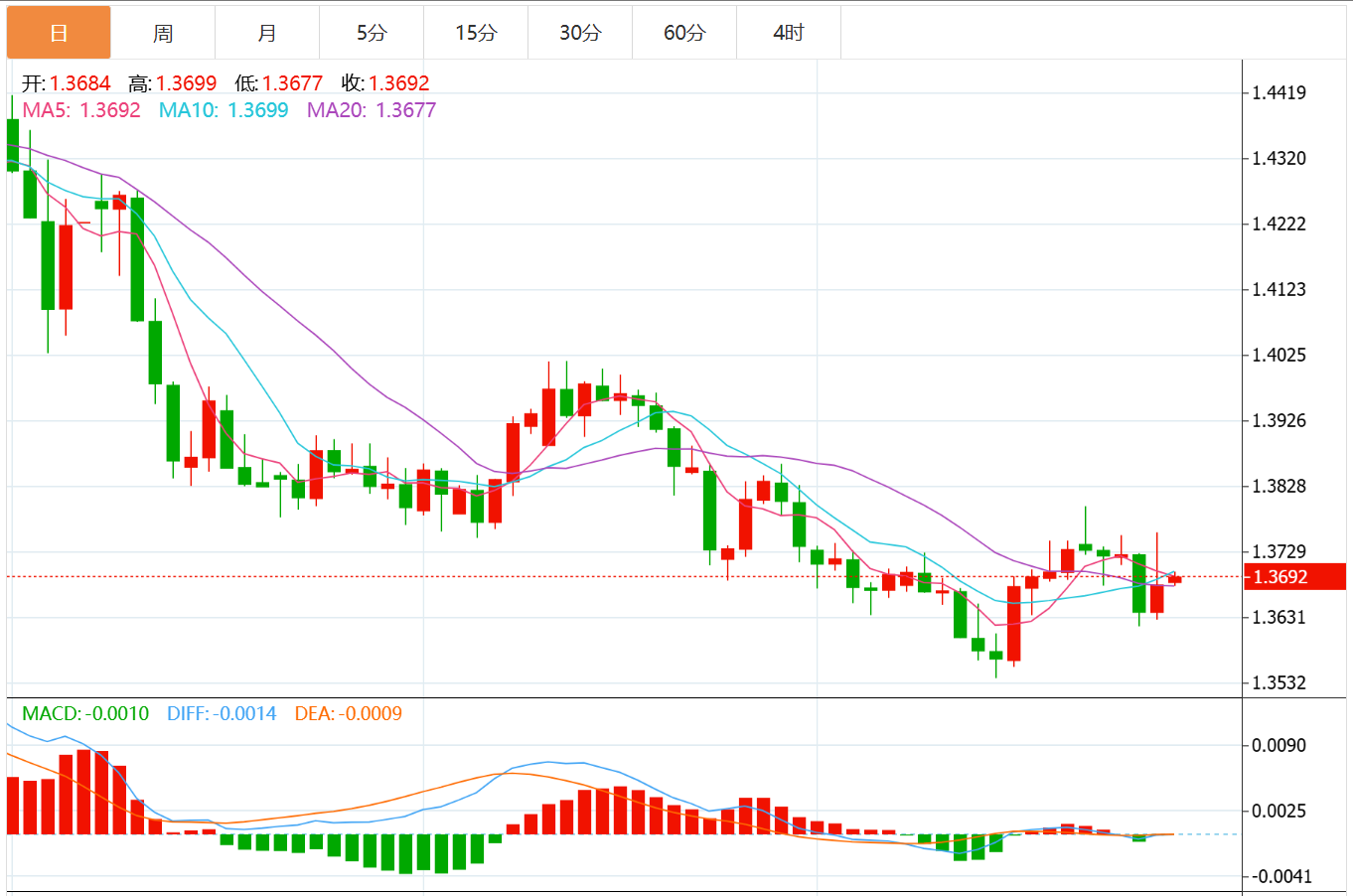Image resolution: width=1353 pixels, height=896 pixels.
Task: Open the 15分 chart tab
Action: pyautogui.click(x=476, y=33)
